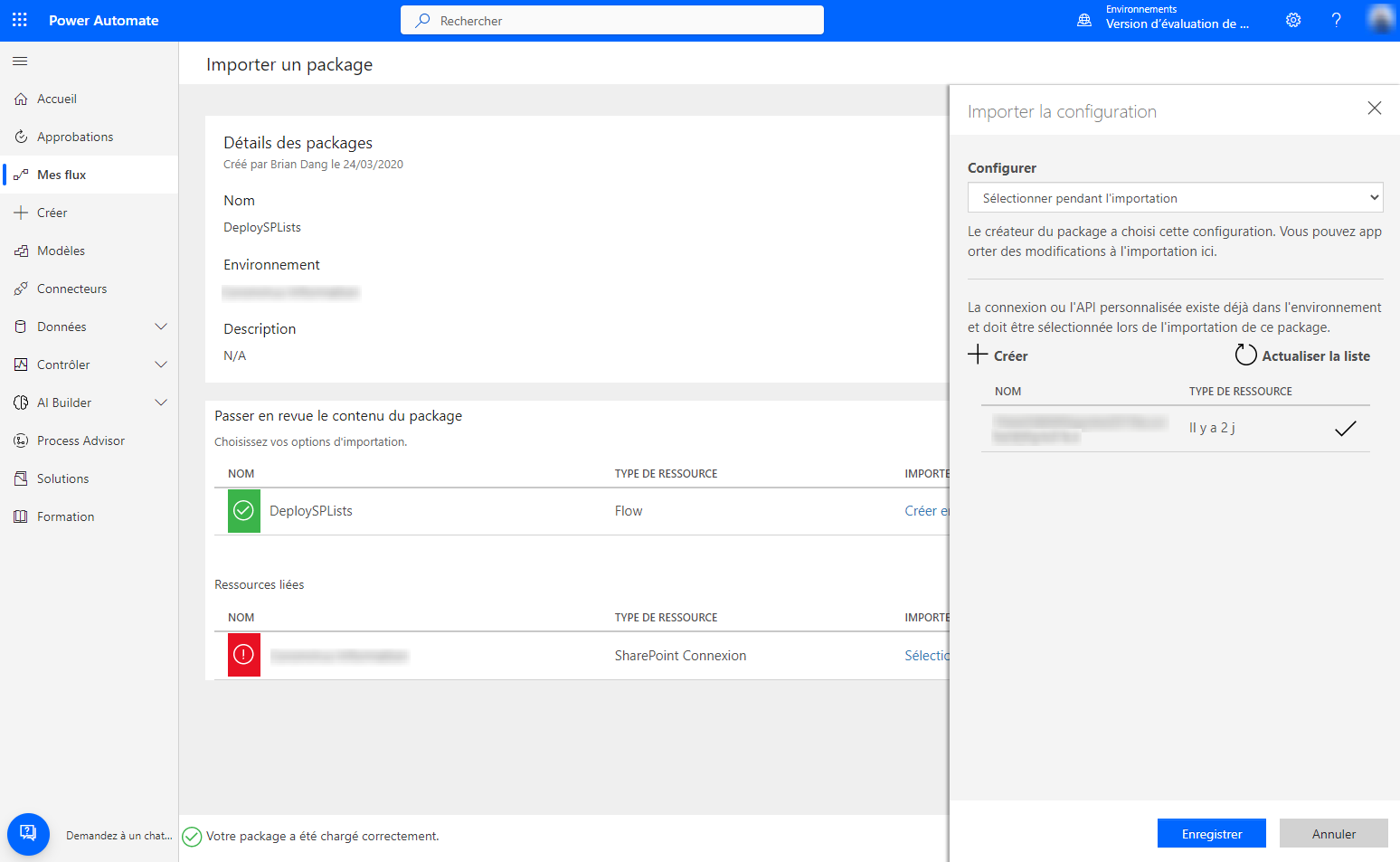Viewport: 1400px width, 862px height.
Task: Open the app launcher waffle icon
Action: [20, 20]
